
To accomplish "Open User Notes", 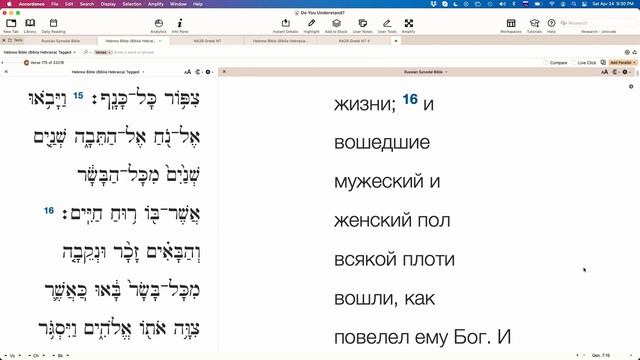I will [x=362, y=25].
